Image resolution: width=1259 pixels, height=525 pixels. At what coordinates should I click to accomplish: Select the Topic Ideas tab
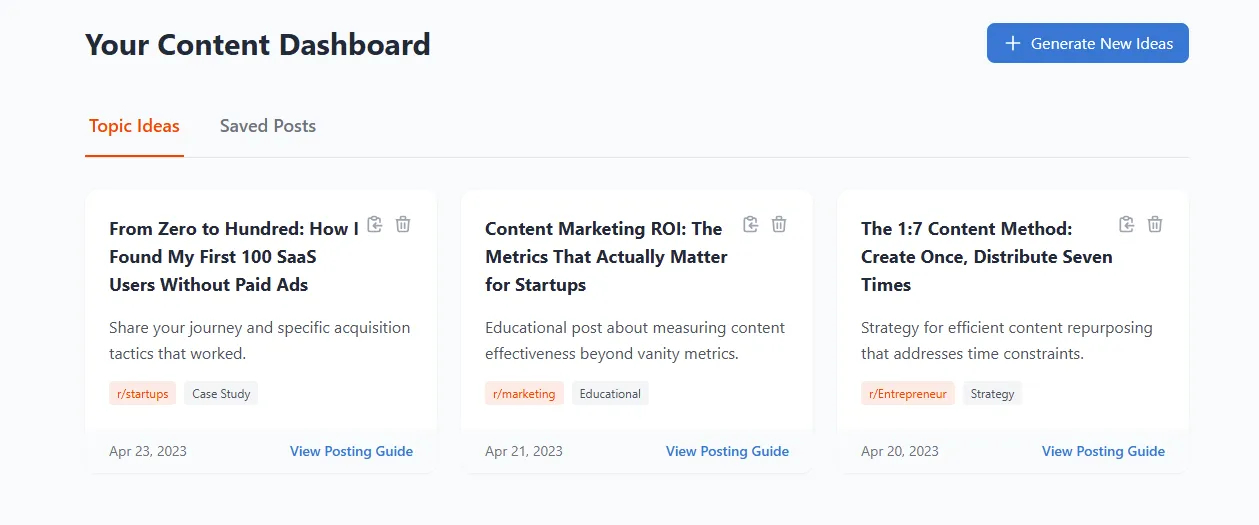(134, 126)
